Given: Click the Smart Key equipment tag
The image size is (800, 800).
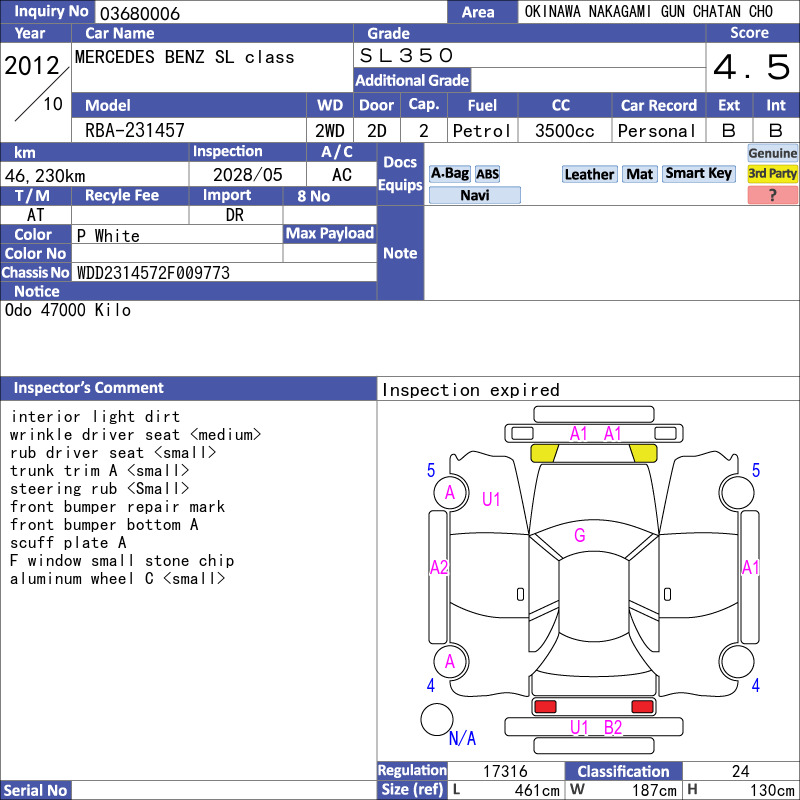Looking at the screenshot, I should 699,174.
